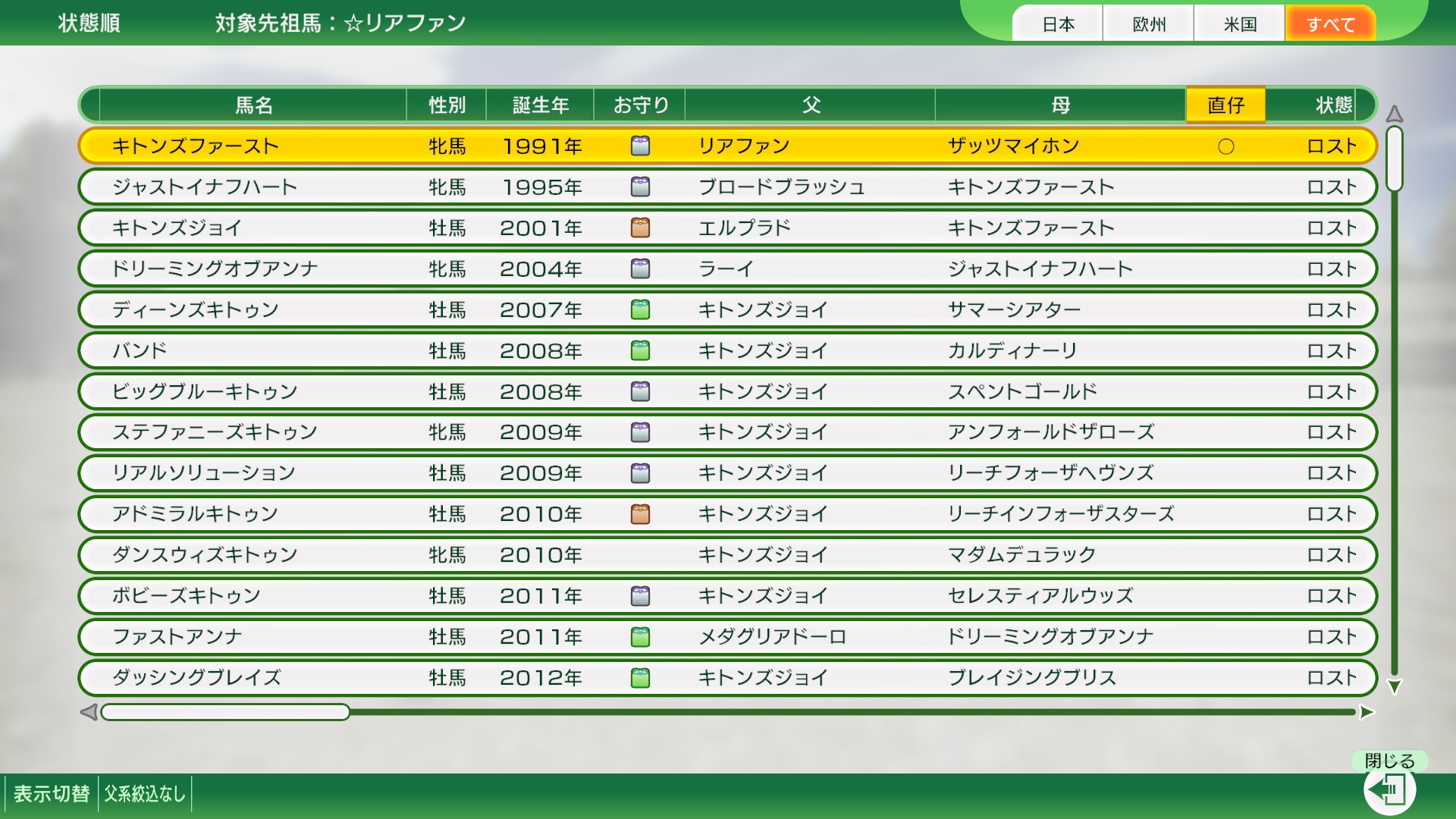The image size is (1456, 819).
Task: Click the scroll left arrow of horizontal scrollbar
Action: click(x=89, y=712)
